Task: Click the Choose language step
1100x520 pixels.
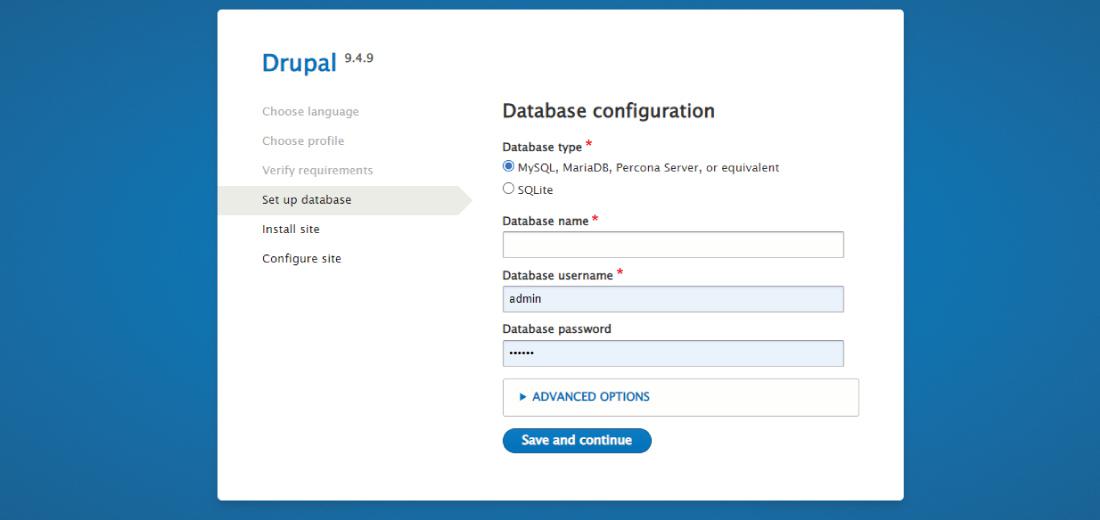Action: pyautogui.click(x=310, y=111)
